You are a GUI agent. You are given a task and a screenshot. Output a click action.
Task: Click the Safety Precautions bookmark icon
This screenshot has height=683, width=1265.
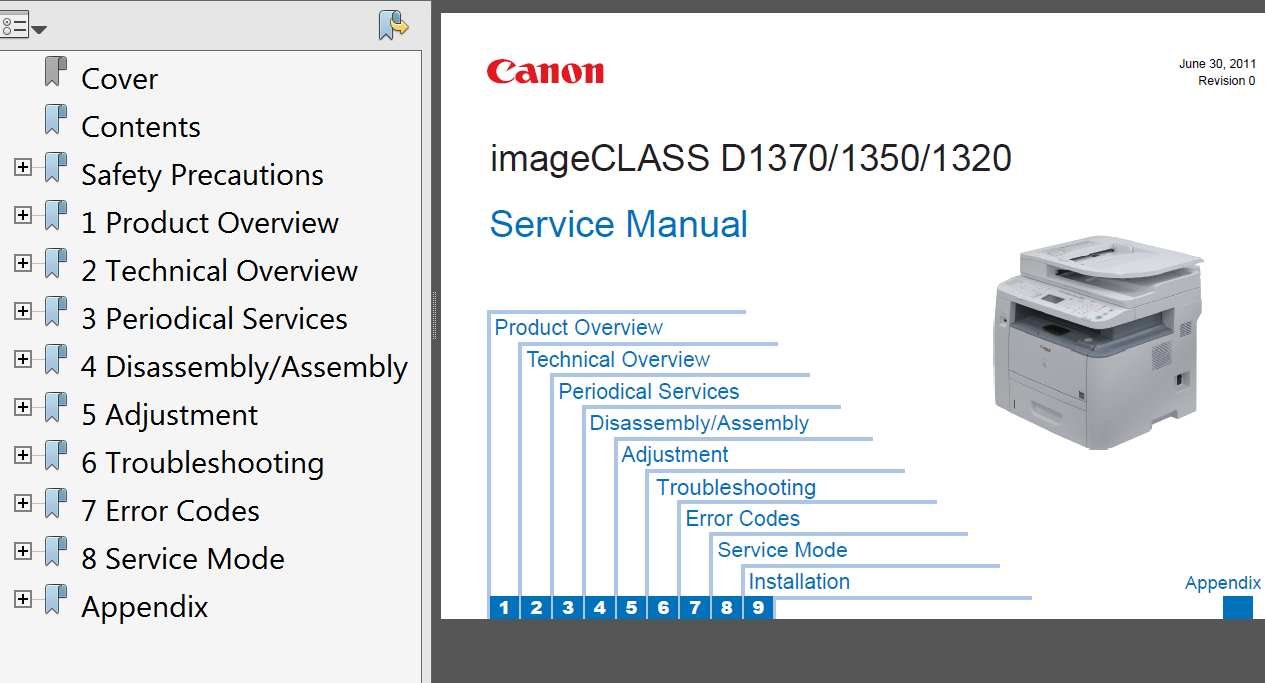tap(56, 169)
